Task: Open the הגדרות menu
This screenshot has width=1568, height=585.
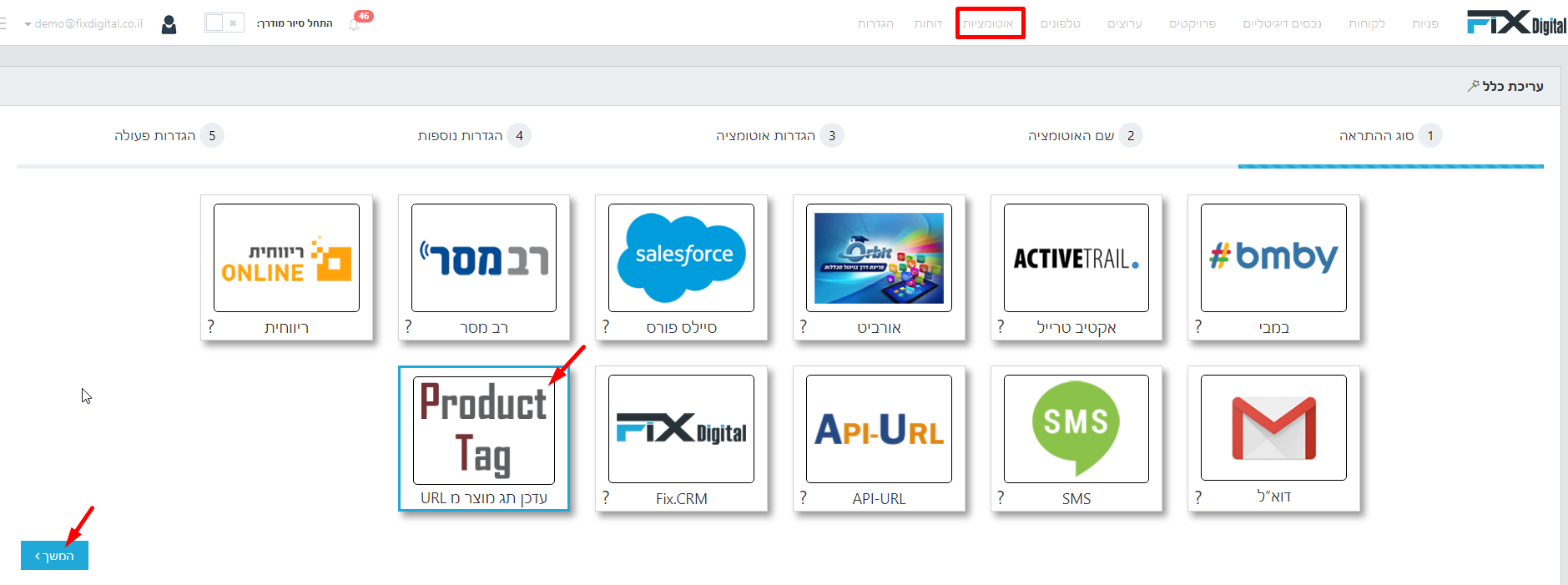Action: pos(875,23)
